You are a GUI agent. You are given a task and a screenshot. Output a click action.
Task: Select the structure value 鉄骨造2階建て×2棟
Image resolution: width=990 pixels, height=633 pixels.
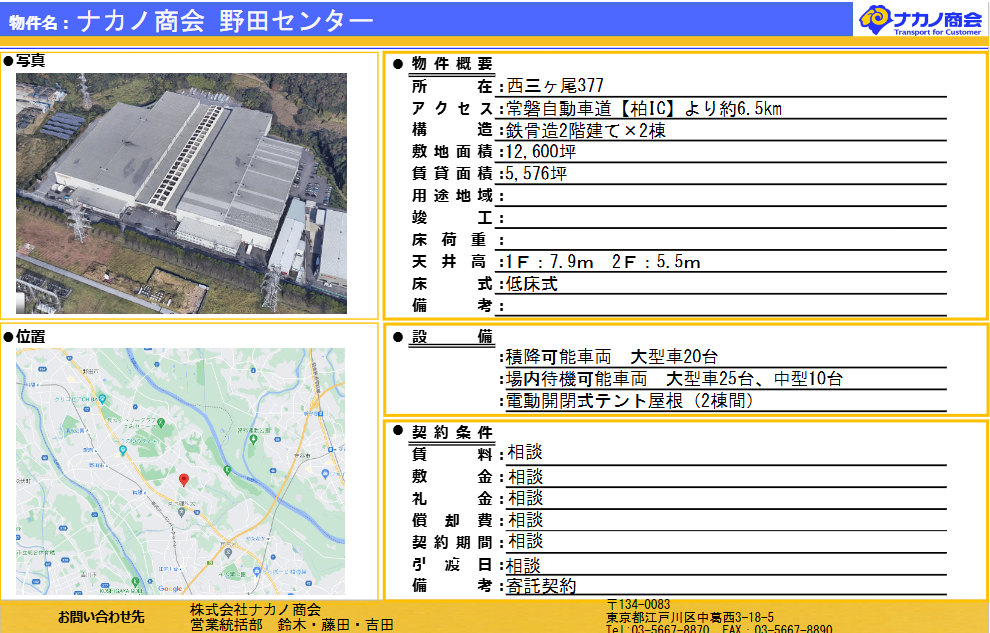[585, 131]
